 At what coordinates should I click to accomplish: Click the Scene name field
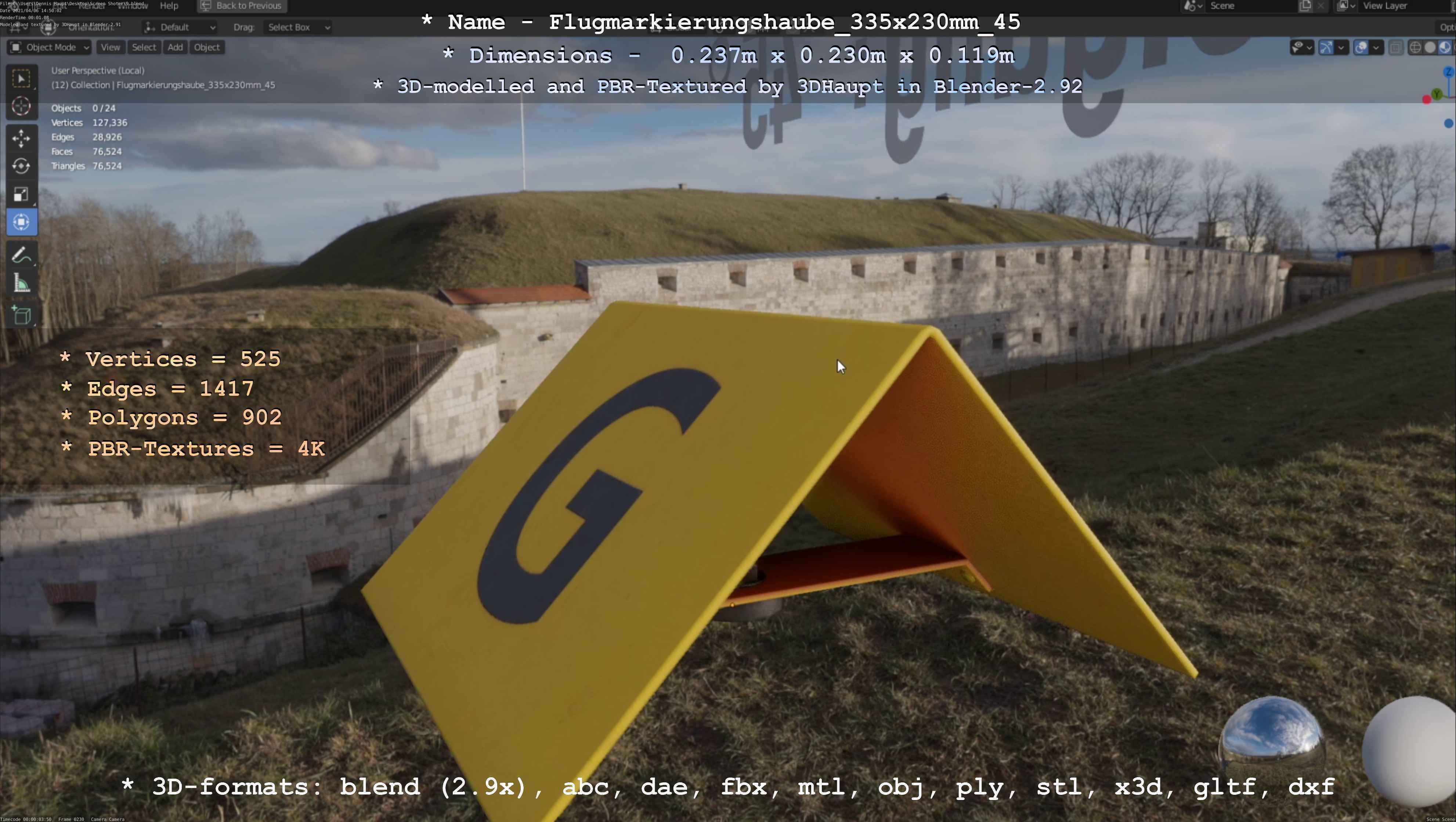[1251, 6]
